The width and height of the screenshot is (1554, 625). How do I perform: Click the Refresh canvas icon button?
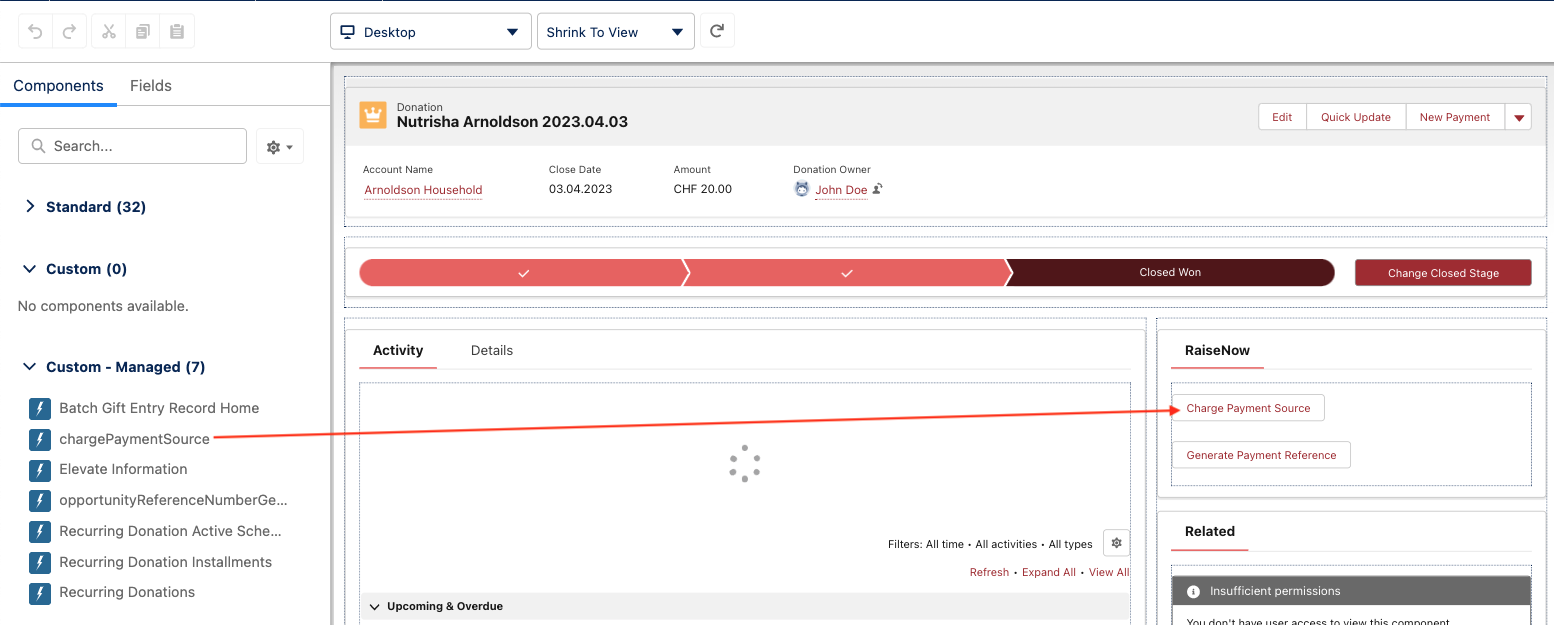pos(717,31)
